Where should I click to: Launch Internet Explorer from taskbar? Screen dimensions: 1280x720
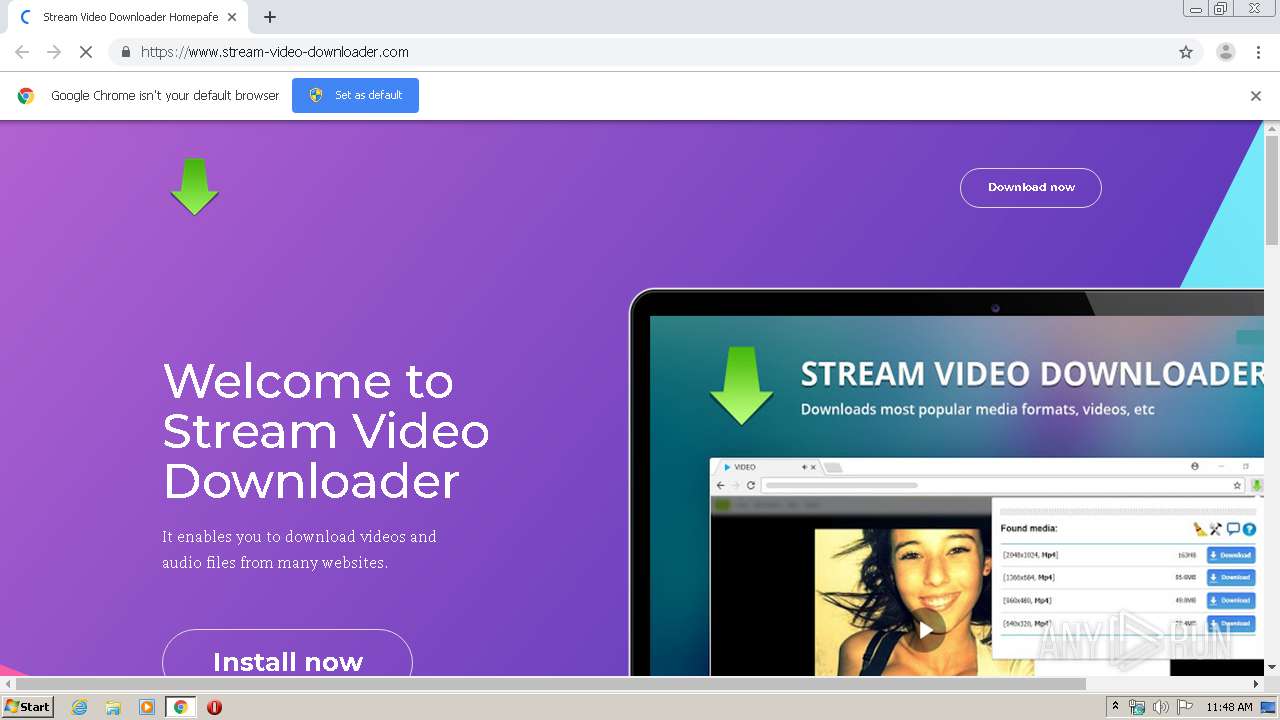[x=79, y=707]
